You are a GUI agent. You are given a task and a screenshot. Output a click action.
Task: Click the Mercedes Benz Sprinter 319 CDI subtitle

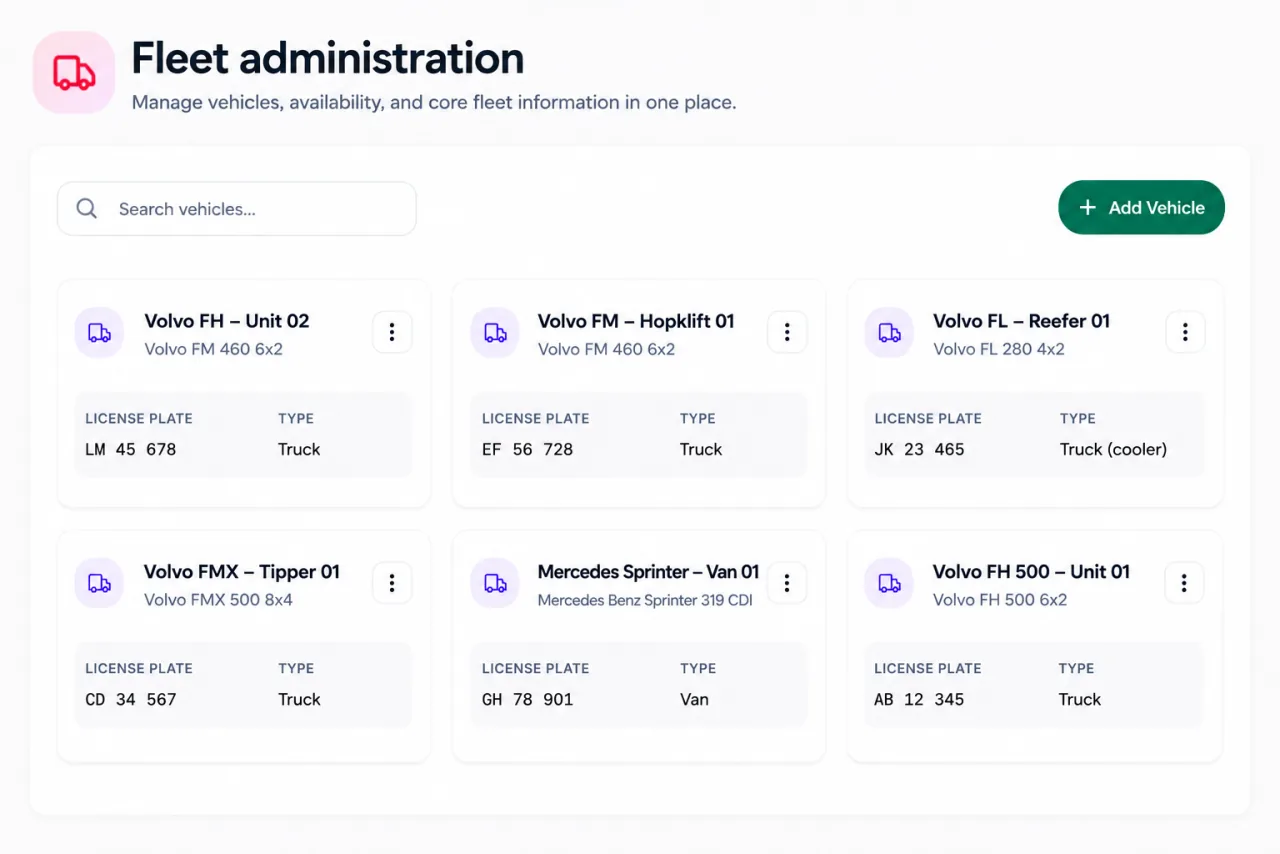[645, 600]
